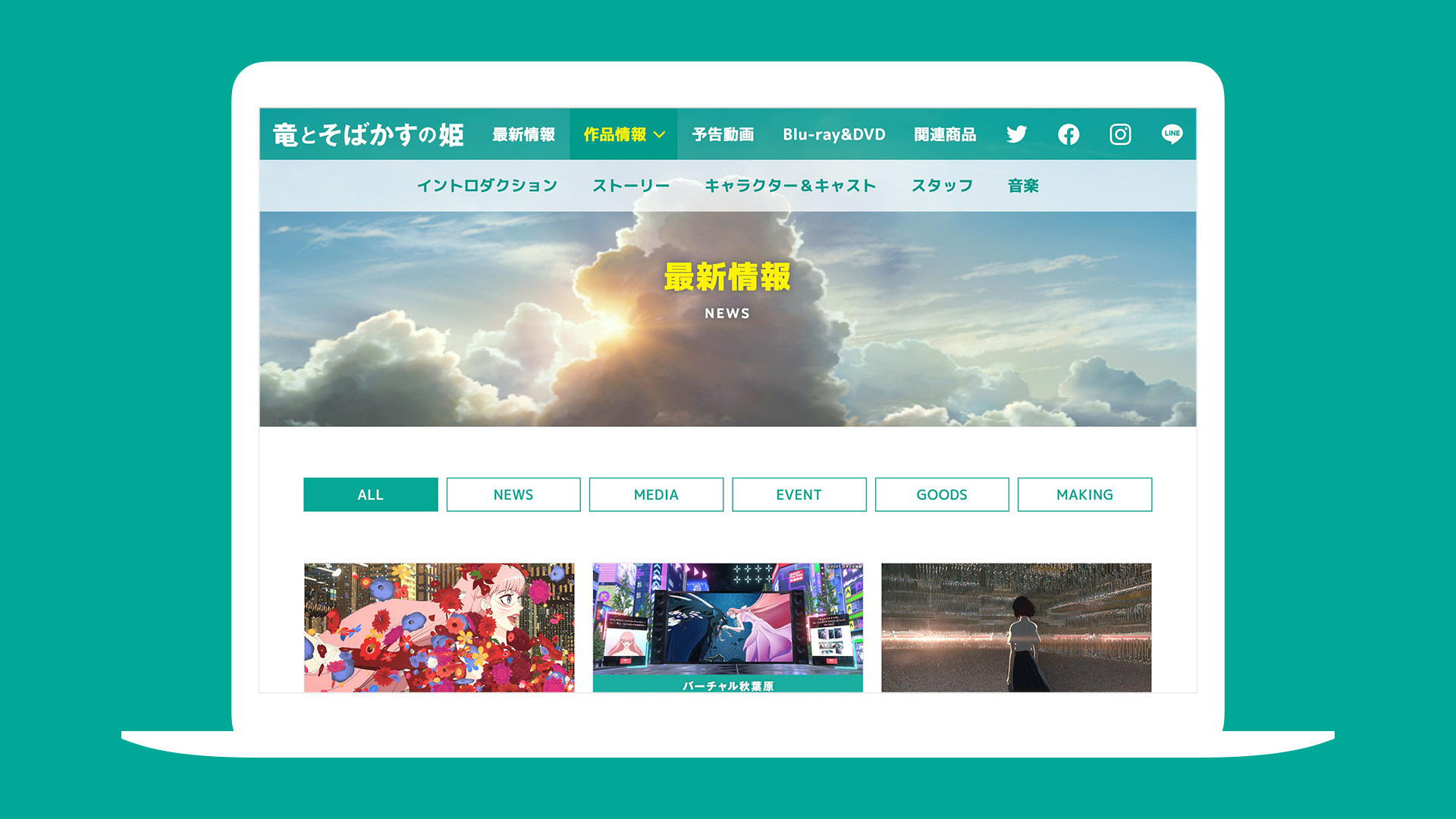Open the floral pink-haired Belle thumbnail

439,627
